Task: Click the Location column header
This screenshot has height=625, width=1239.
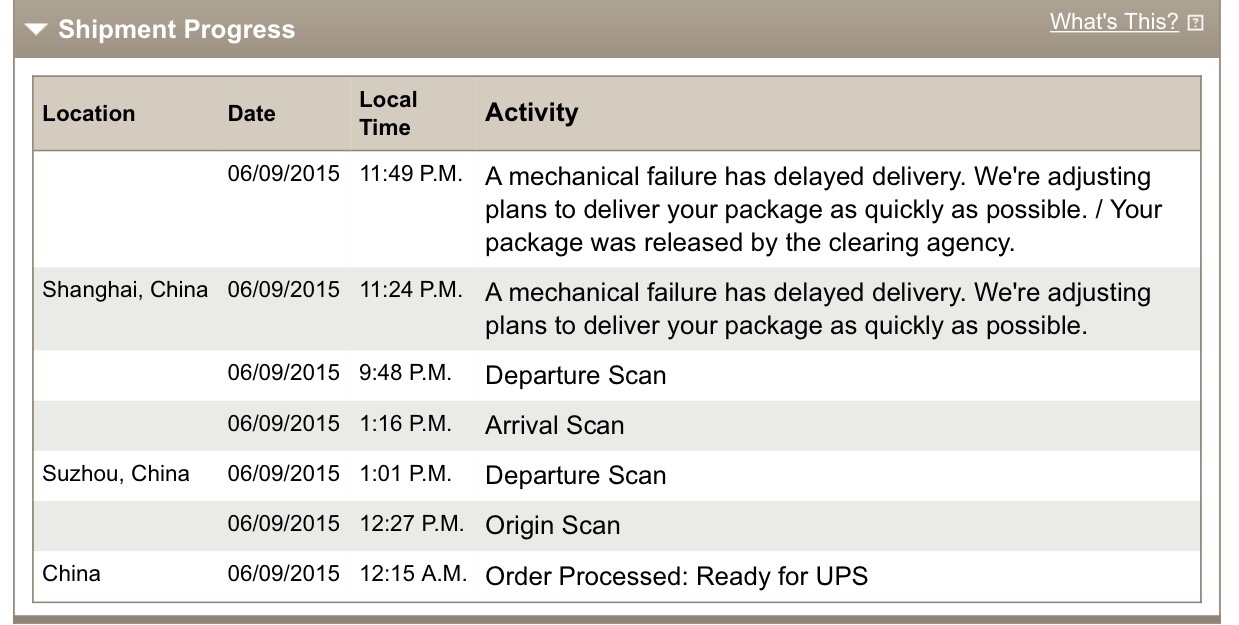Action: [x=89, y=114]
